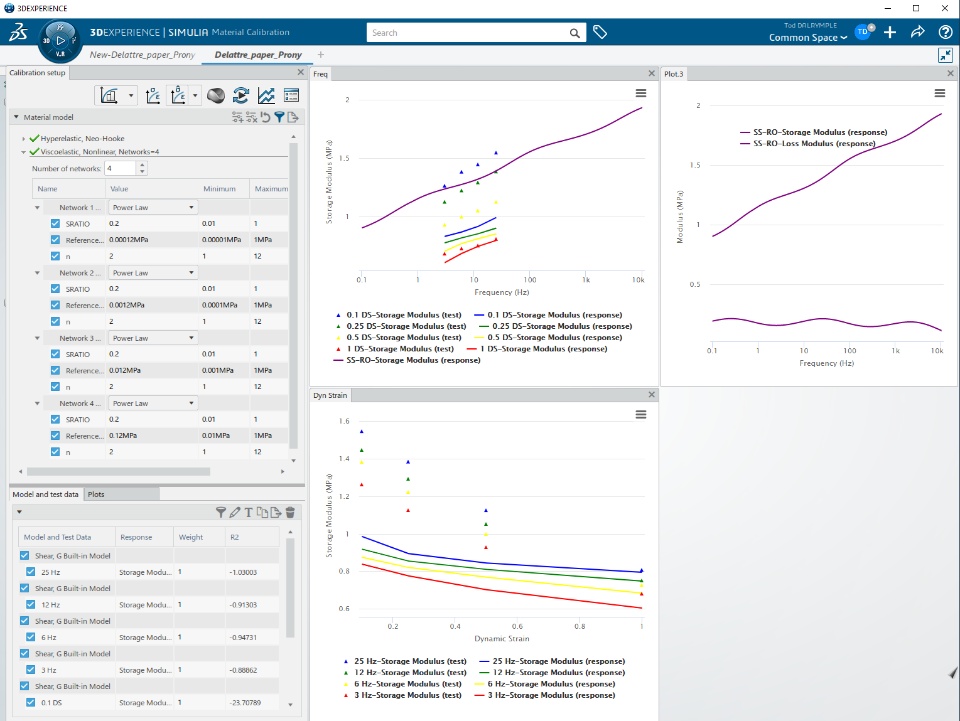This screenshot has height=721, width=960.
Task: Open Network 2 Power Law dropdown
Action: click(152, 273)
